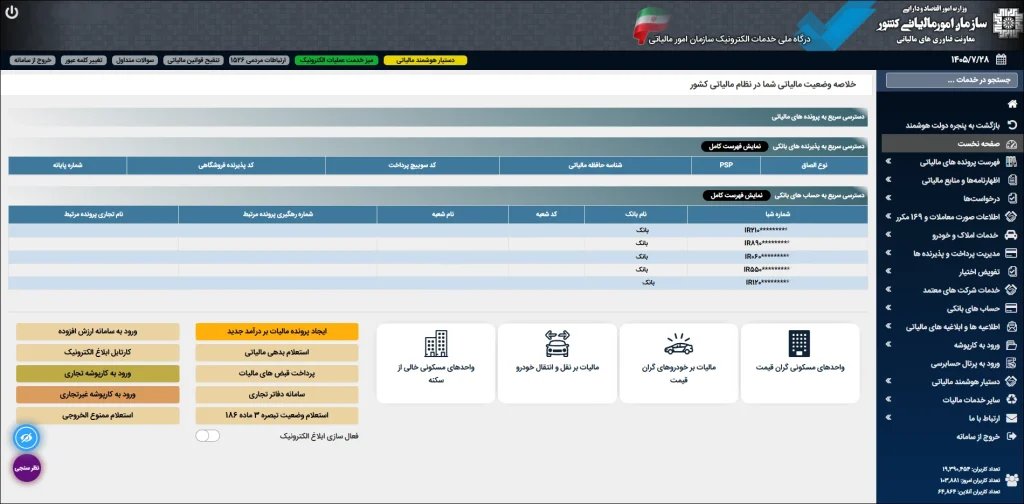
Task: Click the ورود به کارپوشه تجاری button
Action: pyautogui.click(x=97, y=373)
